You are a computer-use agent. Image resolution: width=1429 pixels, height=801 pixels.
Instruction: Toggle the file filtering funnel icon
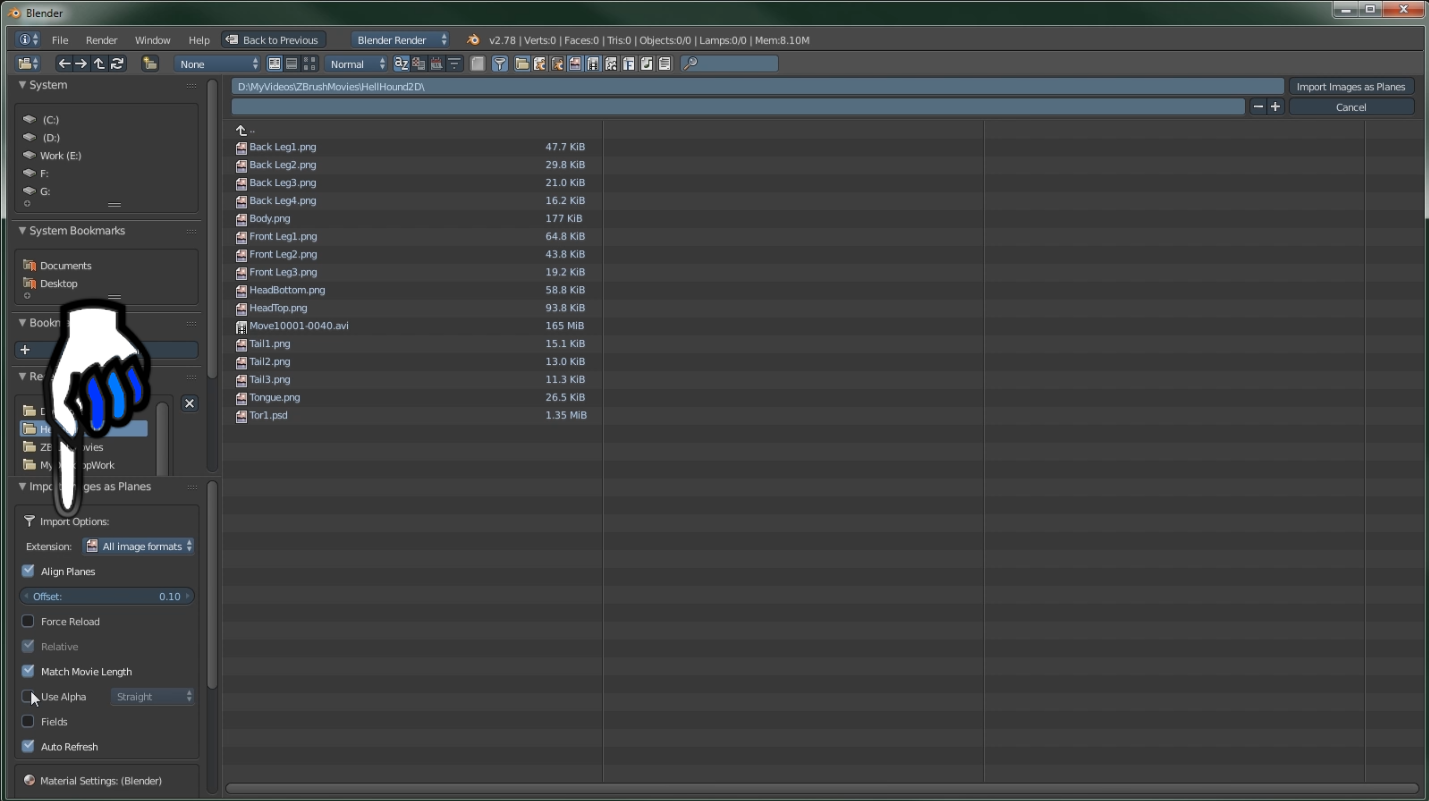500,64
